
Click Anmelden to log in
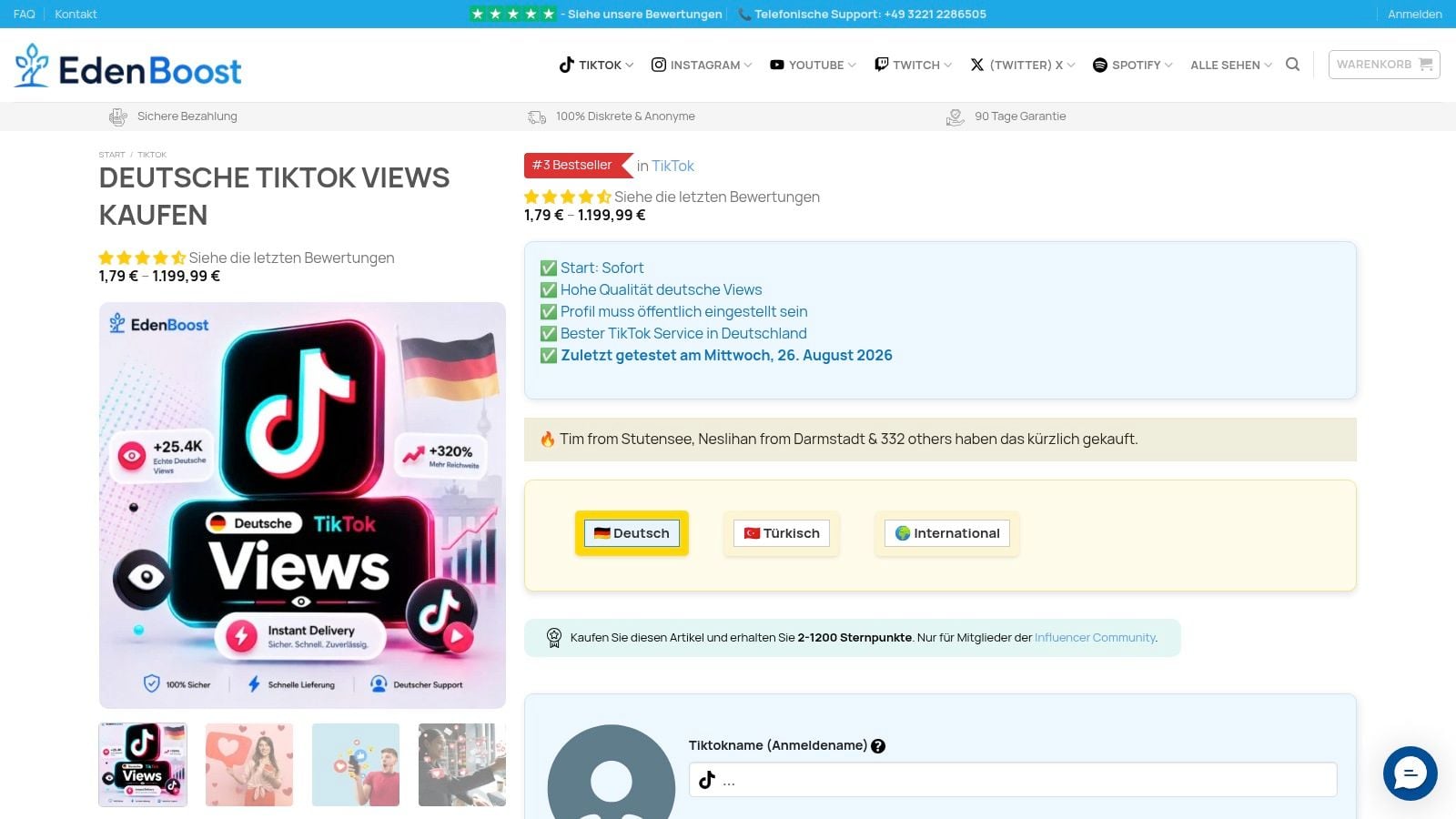pyautogui.click(x=1415, y=14)
